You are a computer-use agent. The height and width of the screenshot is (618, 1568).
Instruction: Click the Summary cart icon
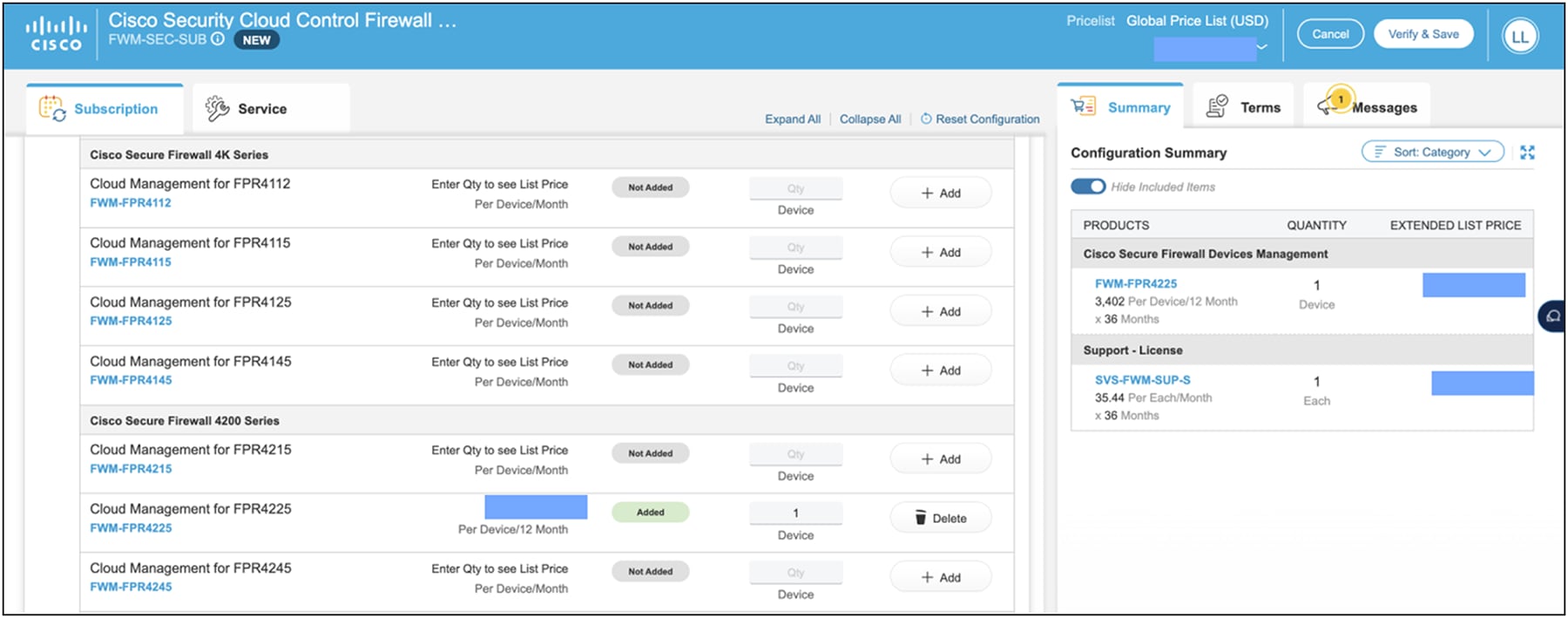coord(1083,106)
